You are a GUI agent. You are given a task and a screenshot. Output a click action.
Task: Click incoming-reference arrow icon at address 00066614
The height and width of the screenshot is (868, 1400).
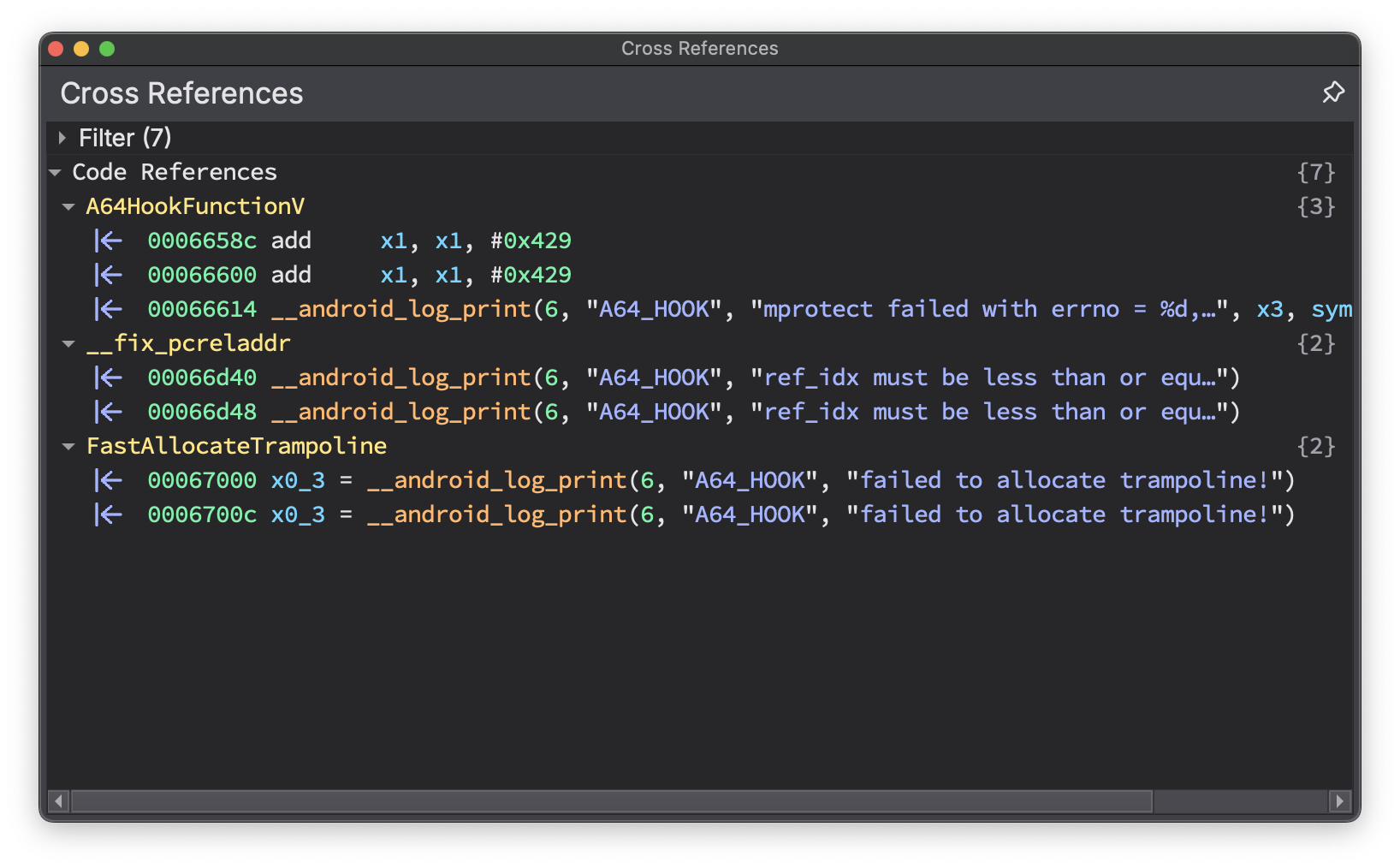point(109,310)
